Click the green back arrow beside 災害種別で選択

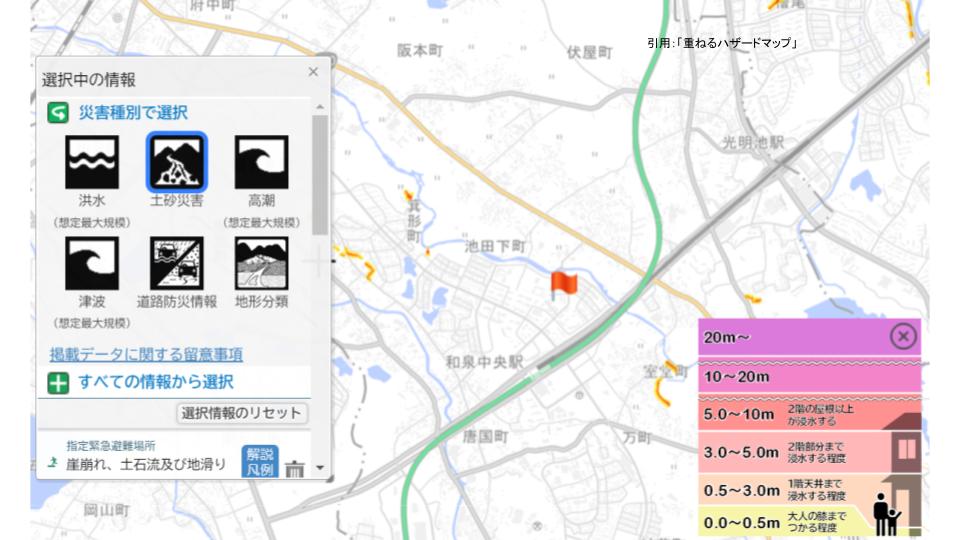click(58, 113)
